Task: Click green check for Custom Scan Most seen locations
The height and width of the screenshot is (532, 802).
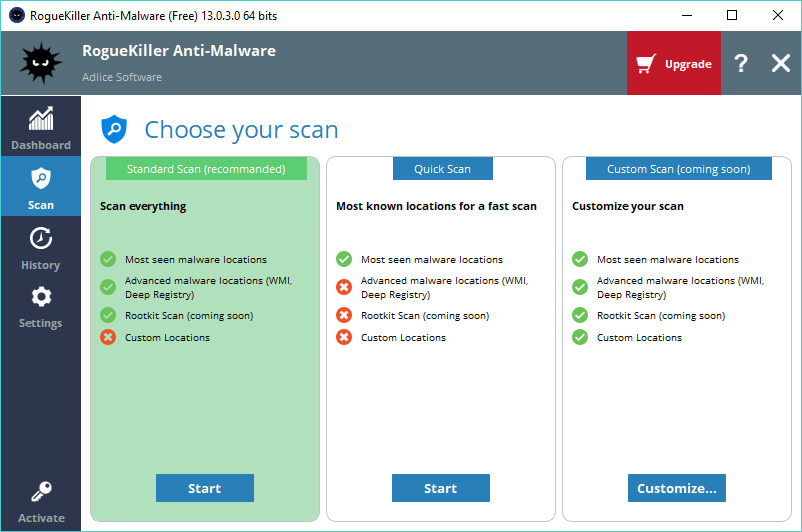Action: click(x=580, y=259)
